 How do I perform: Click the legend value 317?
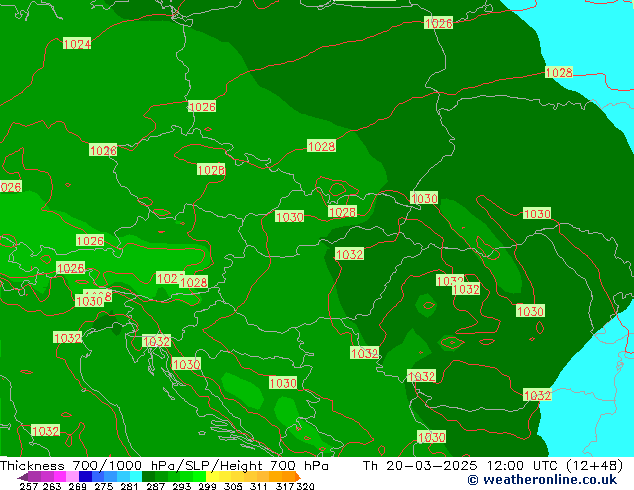point(285,486)
